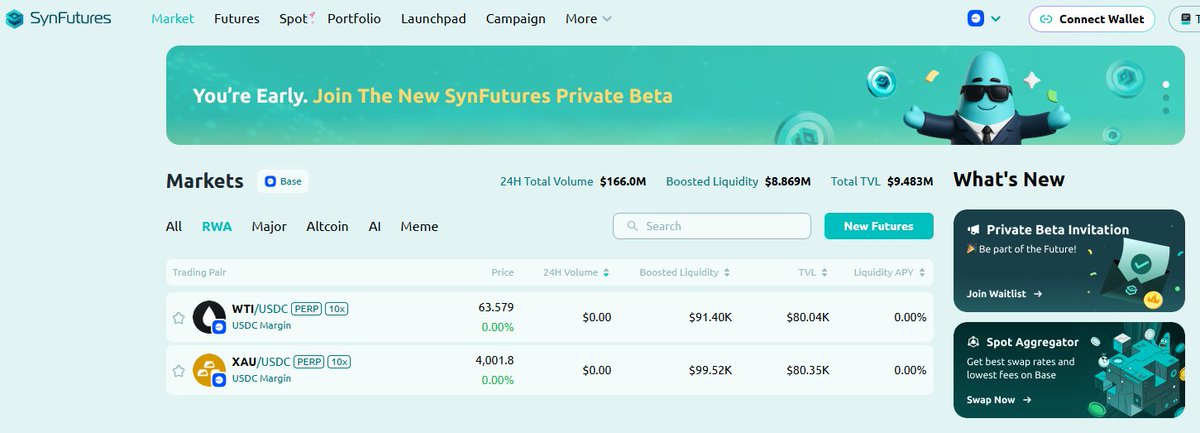The image size is (1200, 433).
Task: Click the SynFutures logo
Action: point(59,19)
